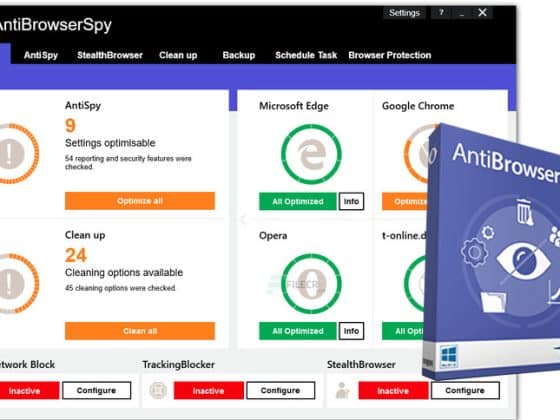
Task: Open Info for Opera
Action: pyautogui.click(x=351, y=331)
